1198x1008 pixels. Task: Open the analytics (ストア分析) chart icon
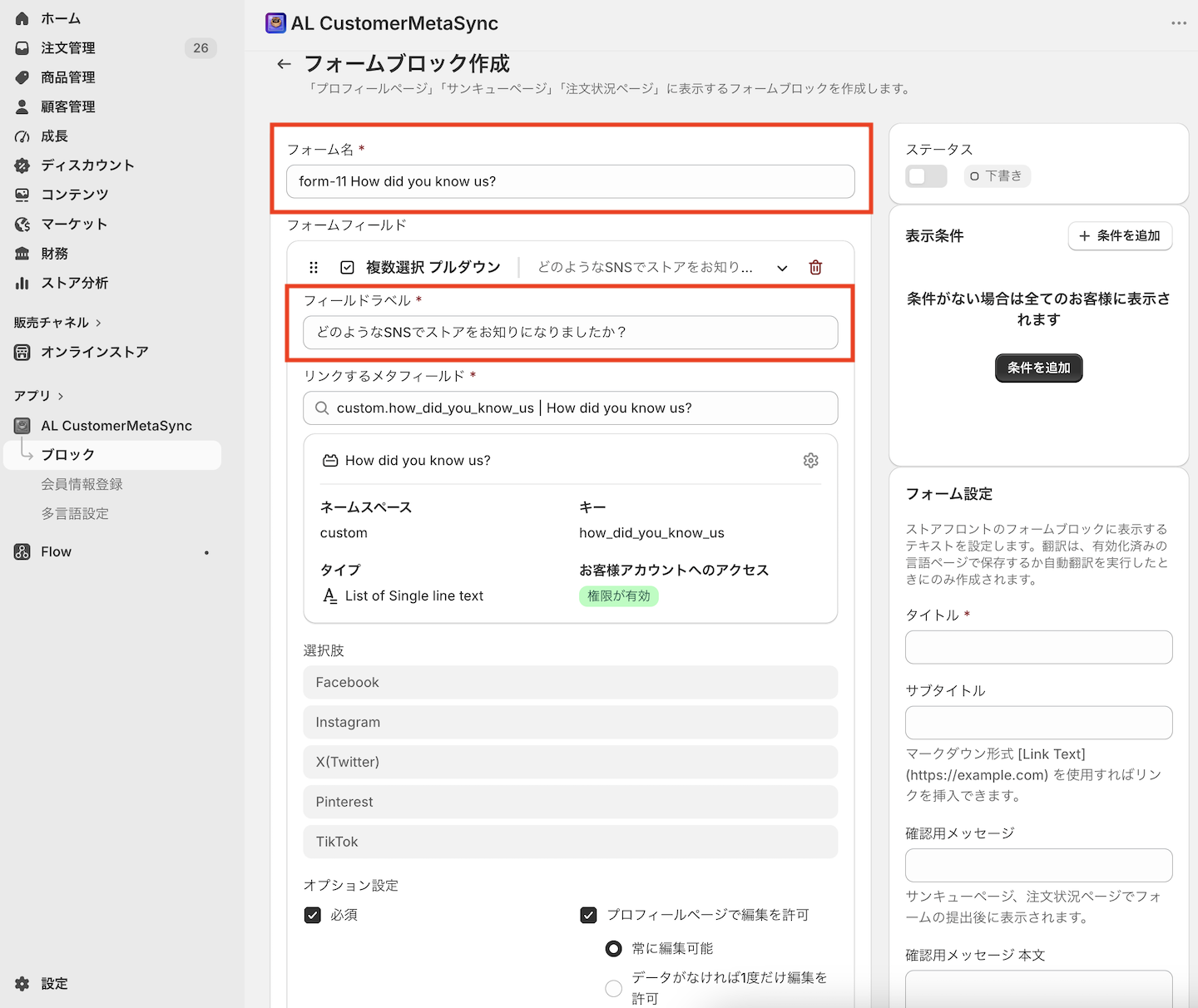[x=22, y=283]
